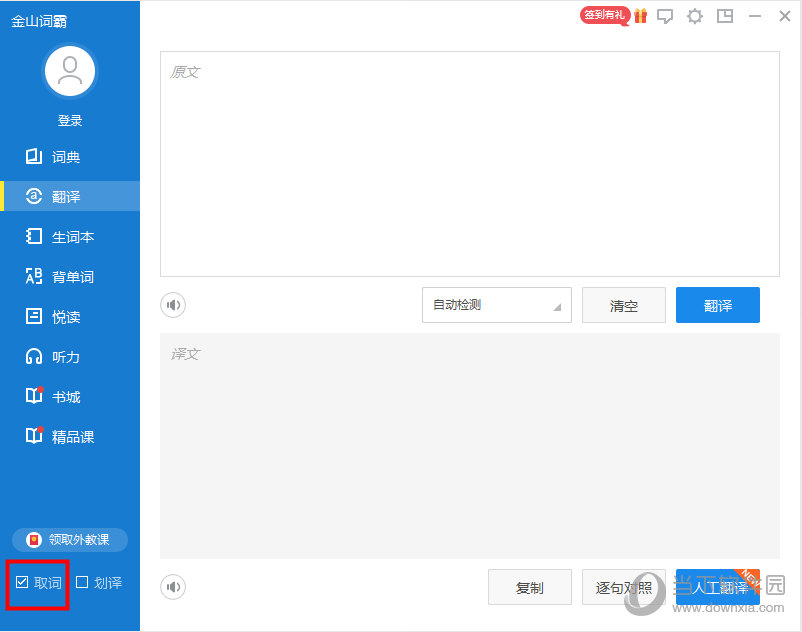Go to 背单词 word memorization
802x632 pixels.
point(70,276)
